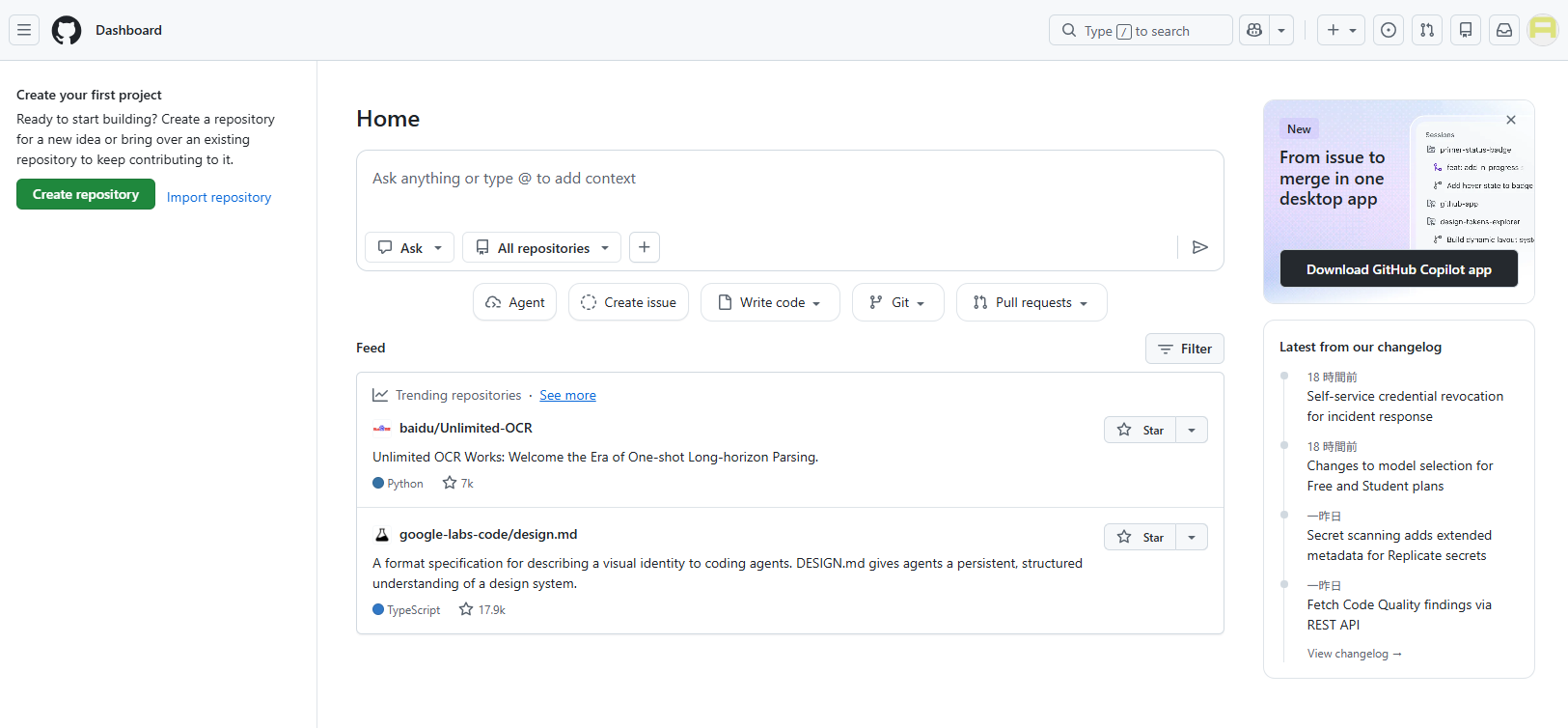Click Download GitHub Copilot app button
The width and height of the screenshot is (1568, 728).
(1399, 268)
